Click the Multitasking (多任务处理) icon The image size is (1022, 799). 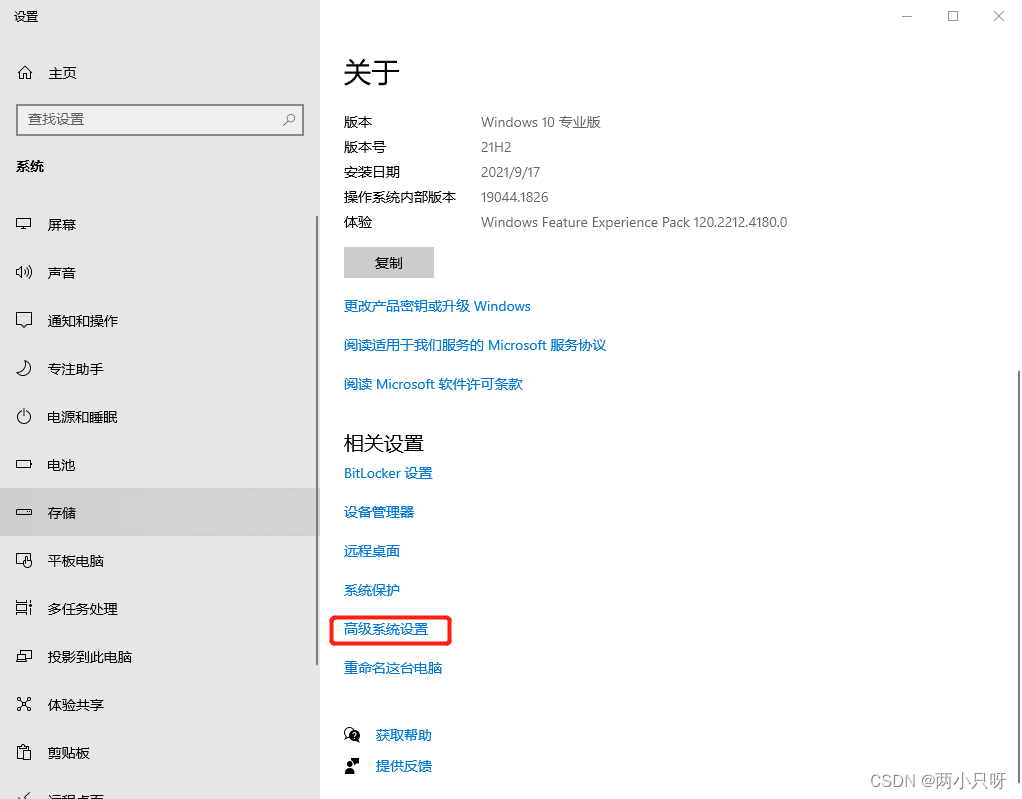tap(23, 608)
